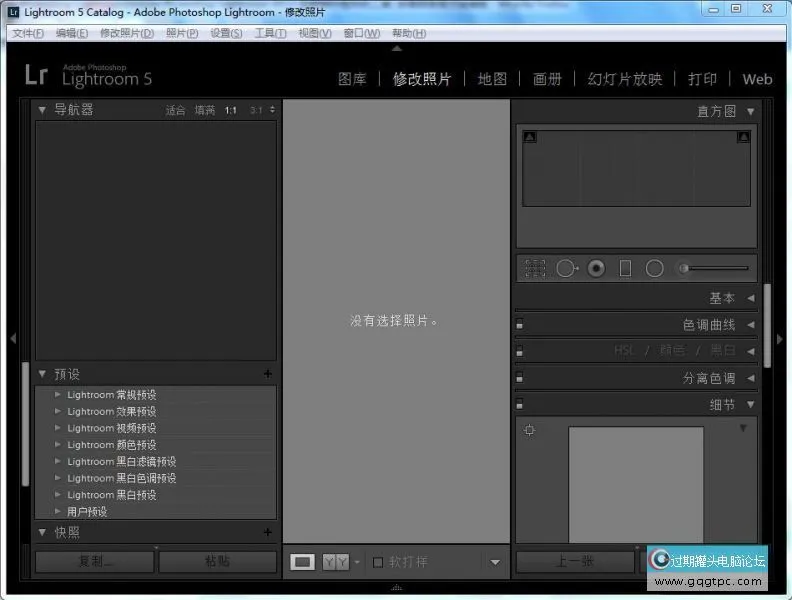This screenshot has height=600, width=792.
Task: Choose the Radial Filter tool
Action: [x=655, y=268]
